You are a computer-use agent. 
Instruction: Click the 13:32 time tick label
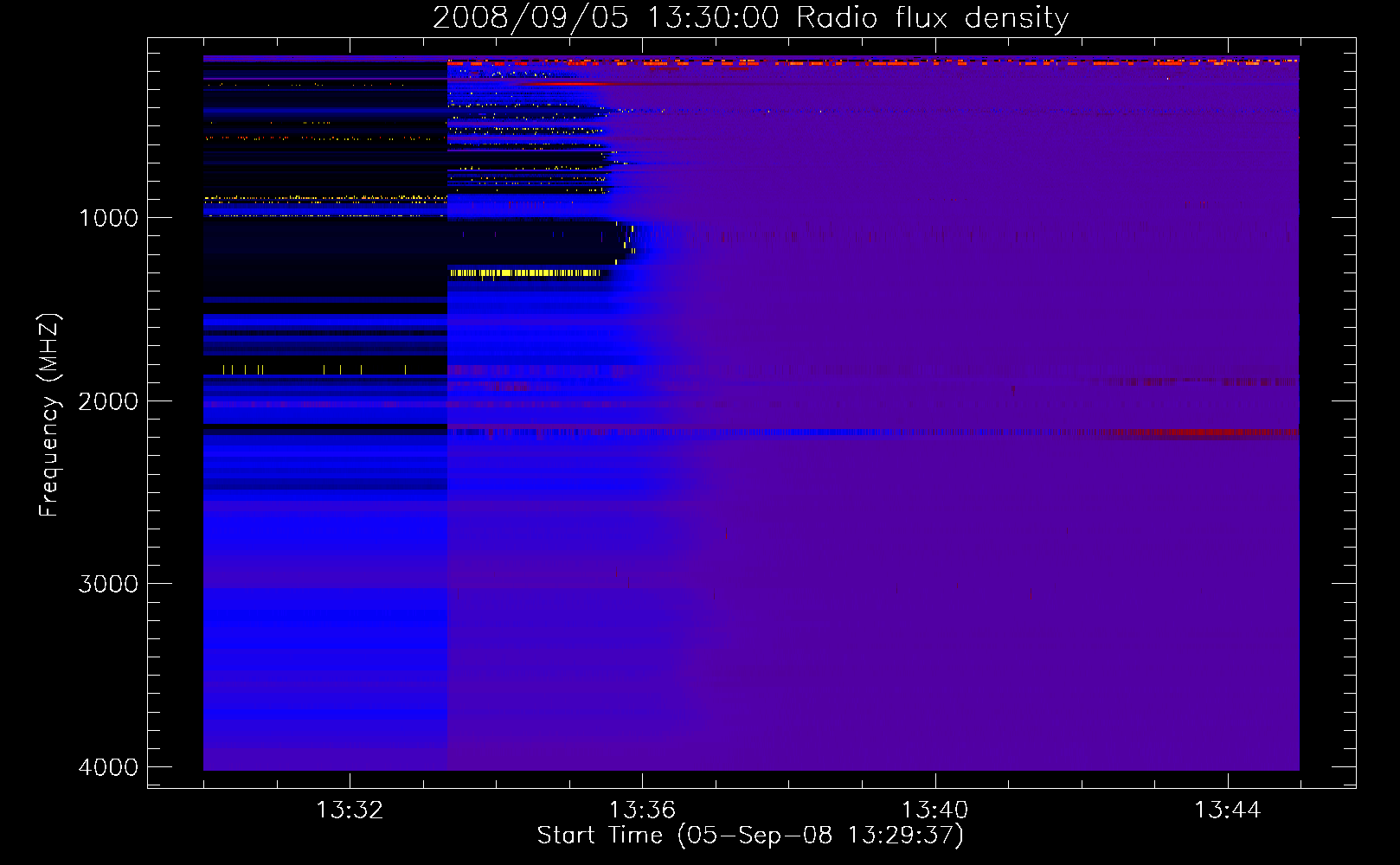click(x=350, y=811)
